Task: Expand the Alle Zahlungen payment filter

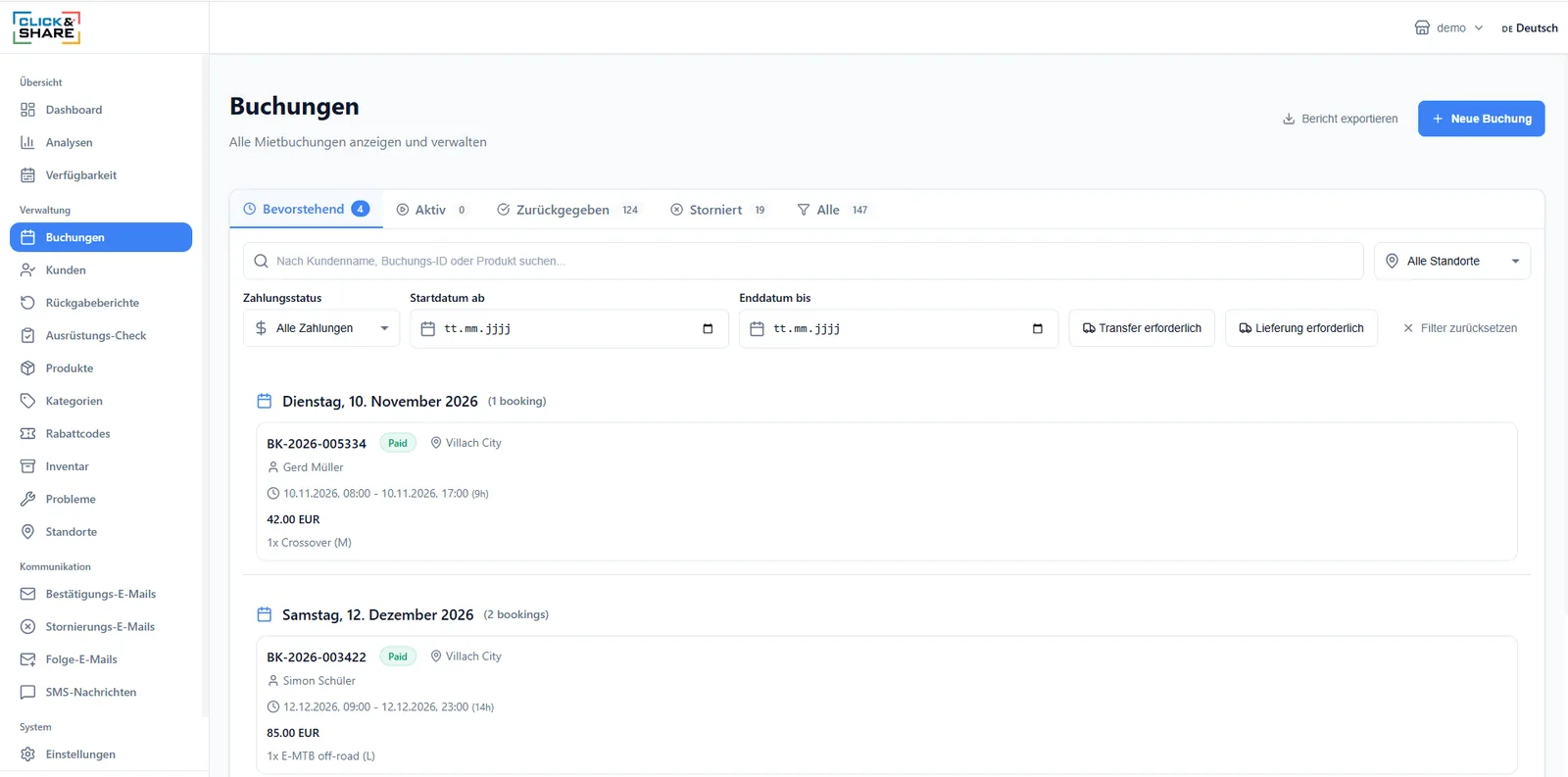Action: (x=321, y=328)
